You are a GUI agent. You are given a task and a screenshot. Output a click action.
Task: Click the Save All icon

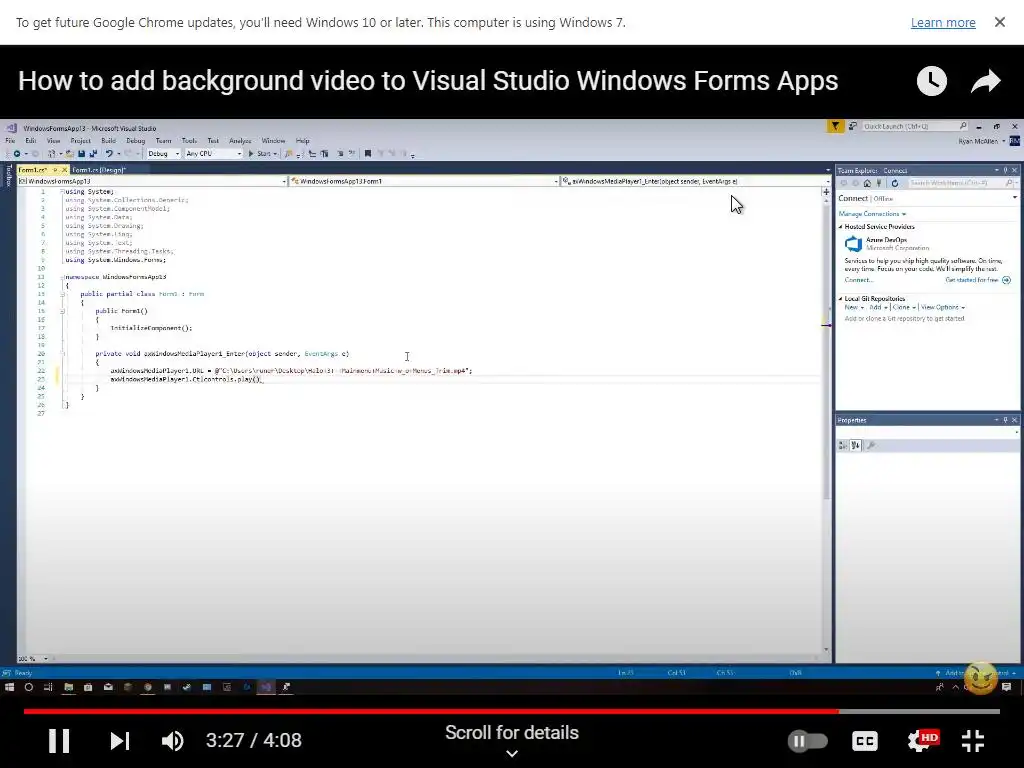(93, 153)
